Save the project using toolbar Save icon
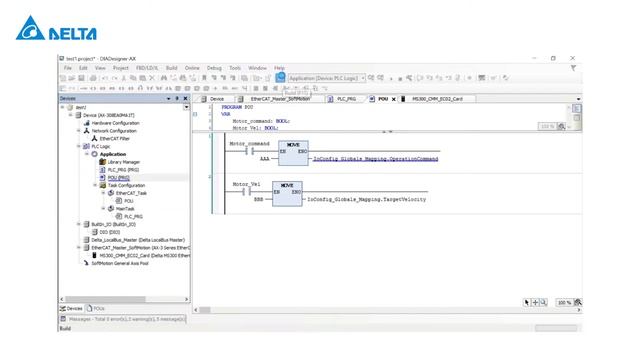This screenshot has width=640, height=360. (81, 78)
